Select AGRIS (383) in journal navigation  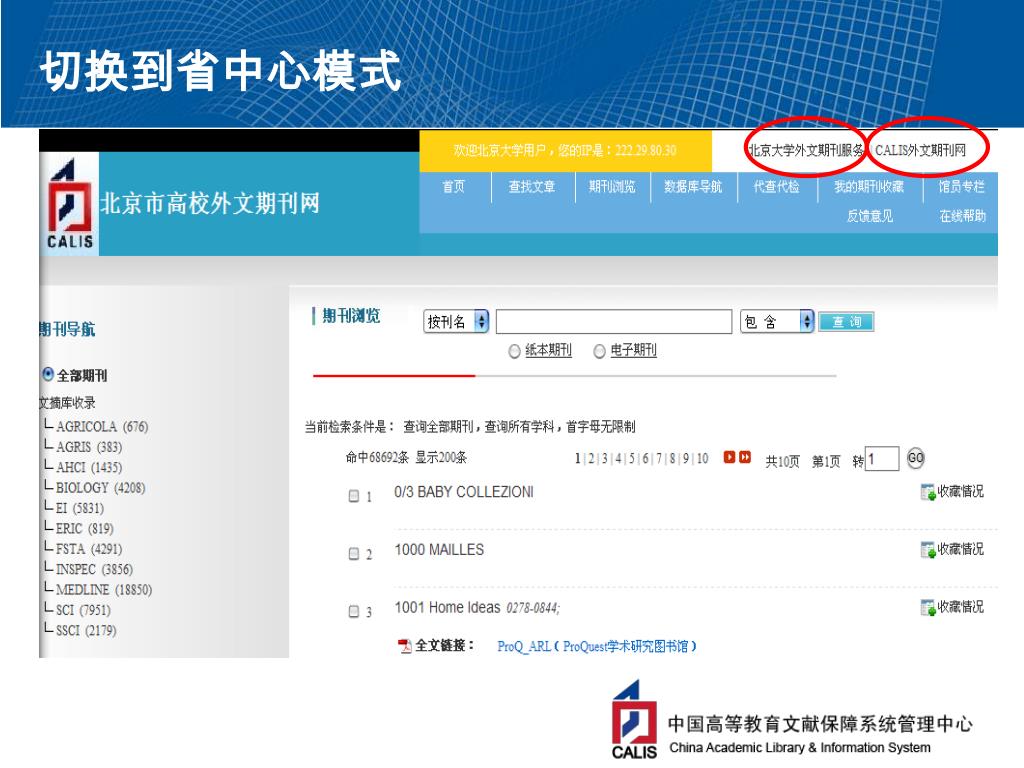89,447
